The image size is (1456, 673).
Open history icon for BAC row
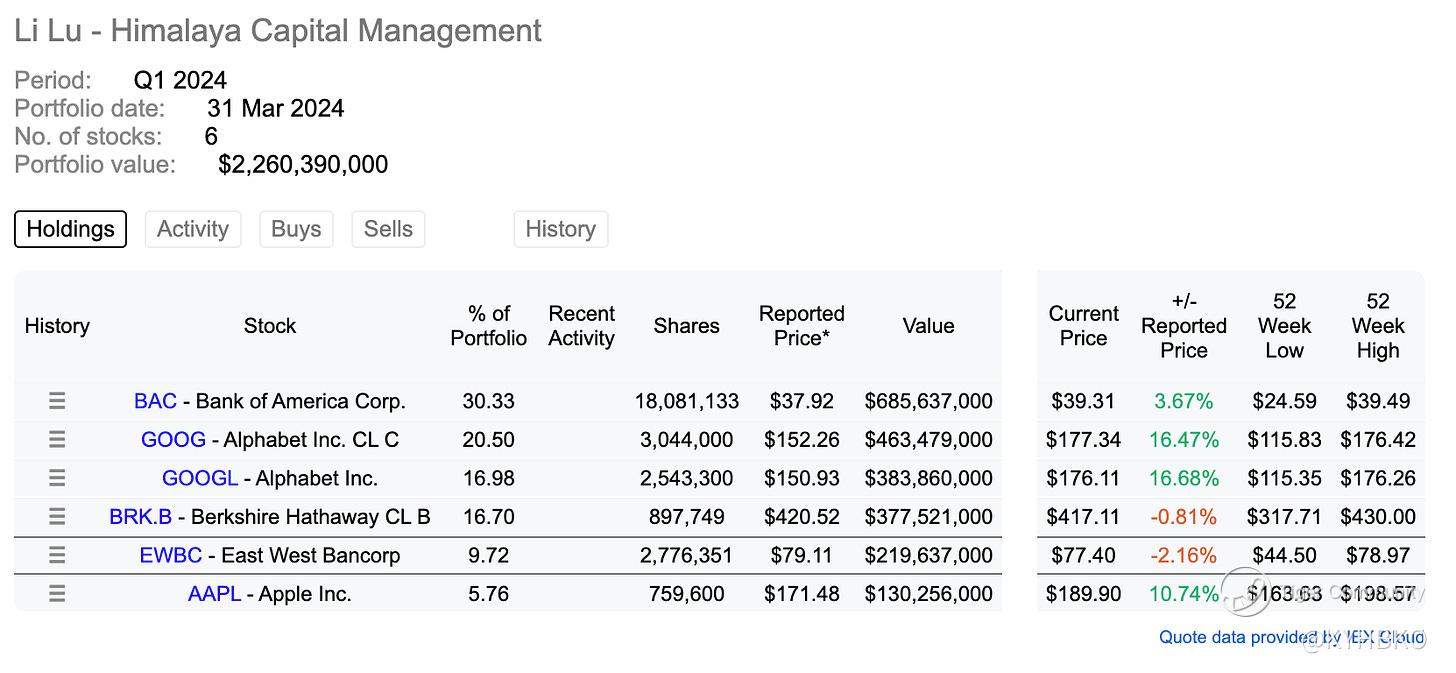pyautogui.click(x=57, y=401)
